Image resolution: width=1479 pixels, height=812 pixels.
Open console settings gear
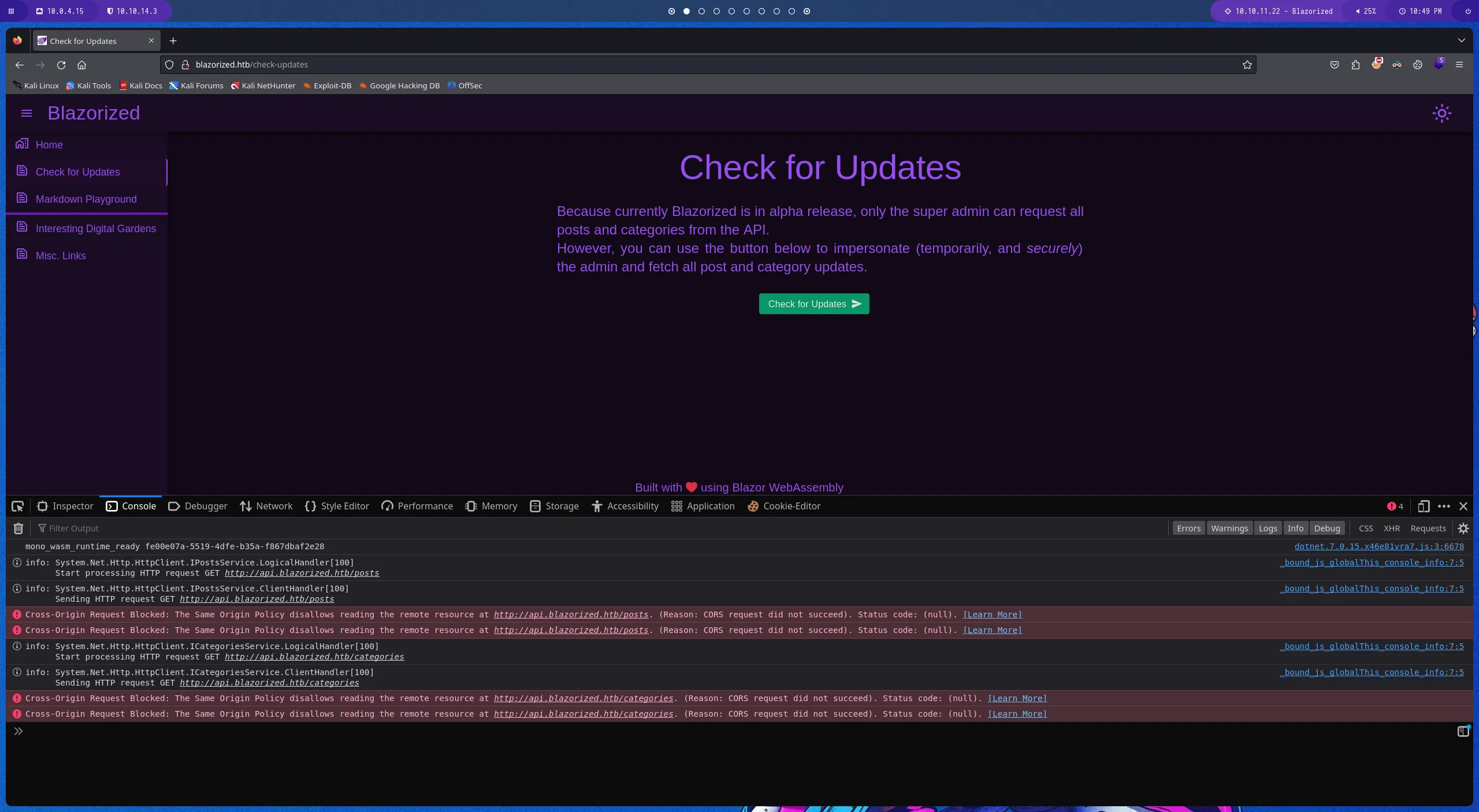(1463, 528)
